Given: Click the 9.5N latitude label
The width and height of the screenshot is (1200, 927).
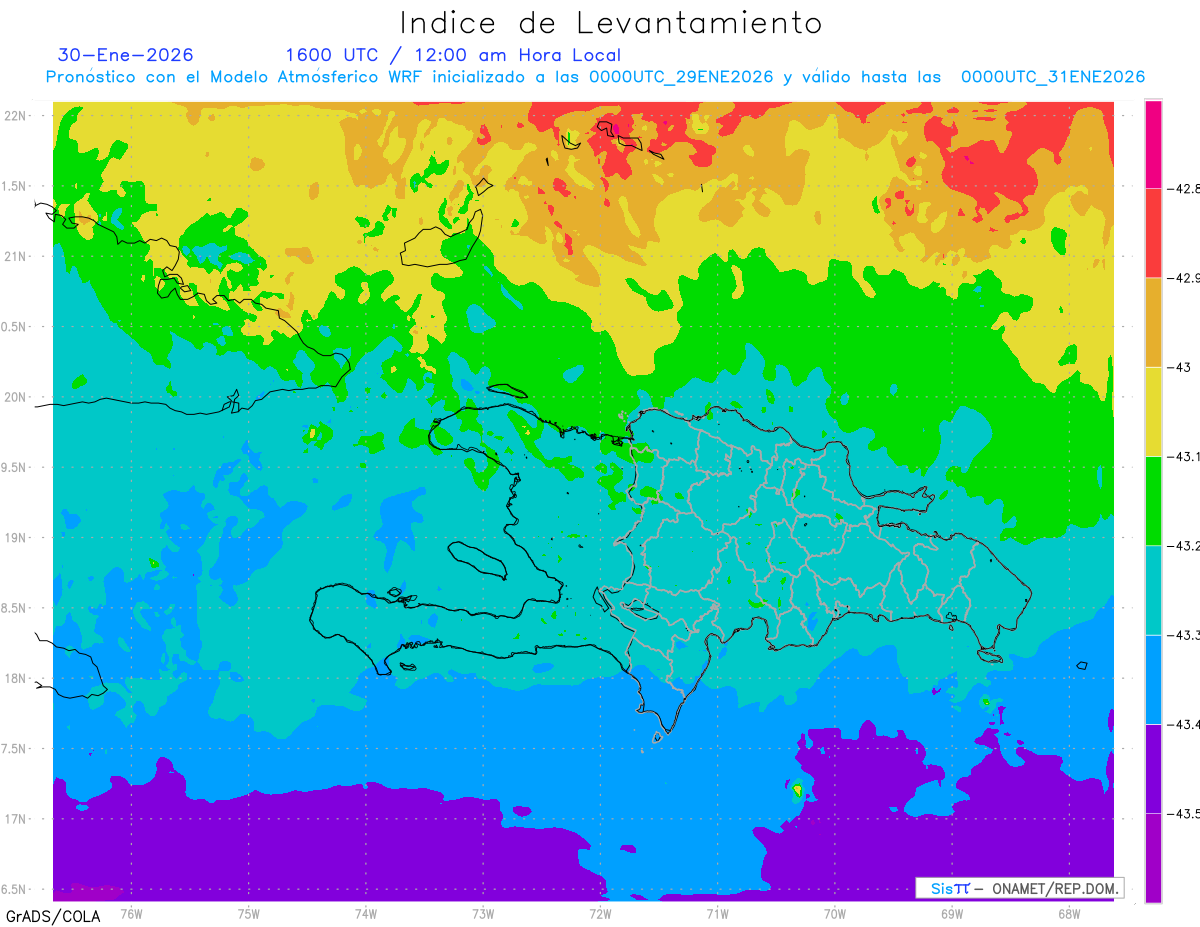Looking at the screenshot, I should click(15, 467).
